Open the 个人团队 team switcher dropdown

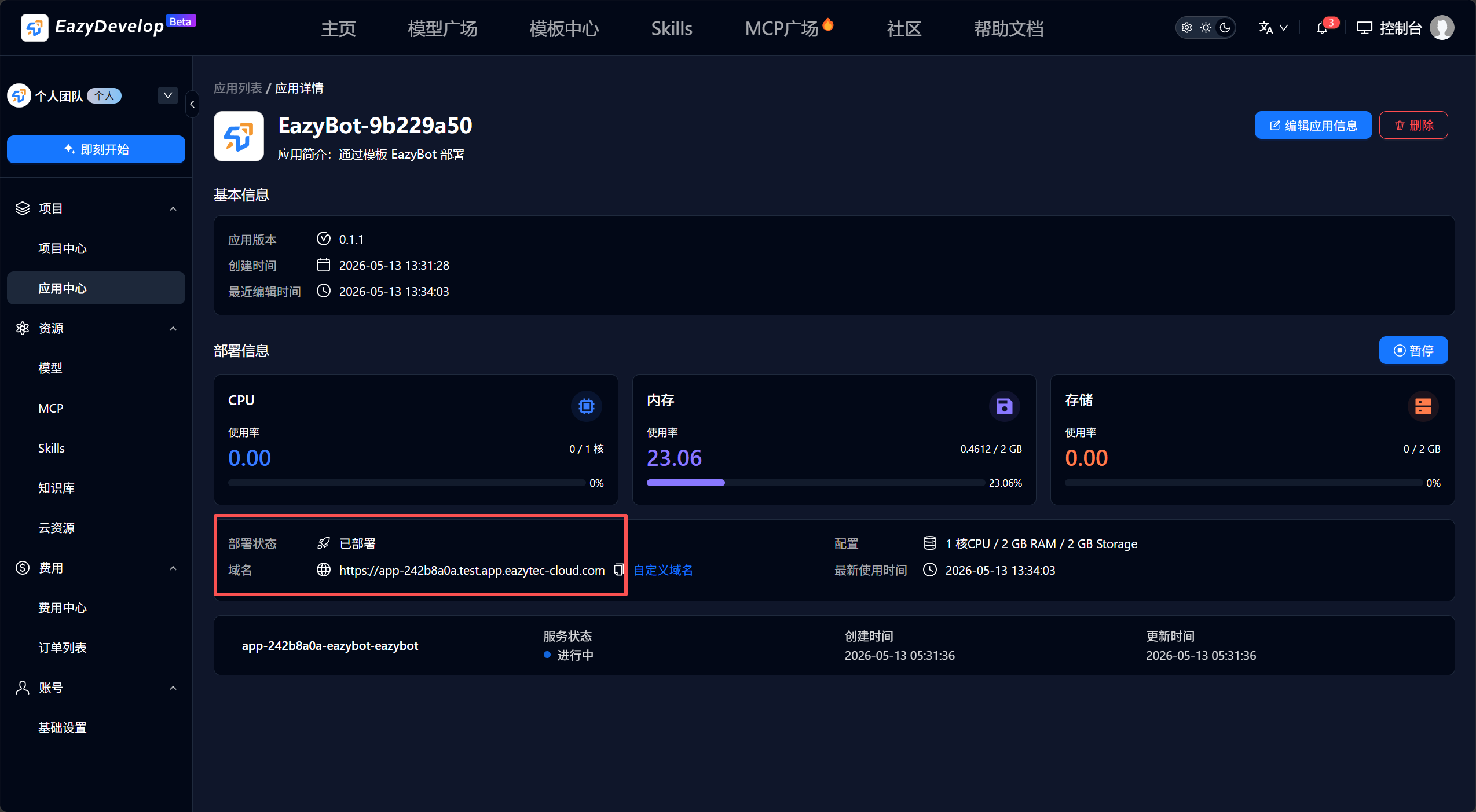coord(168,95)
